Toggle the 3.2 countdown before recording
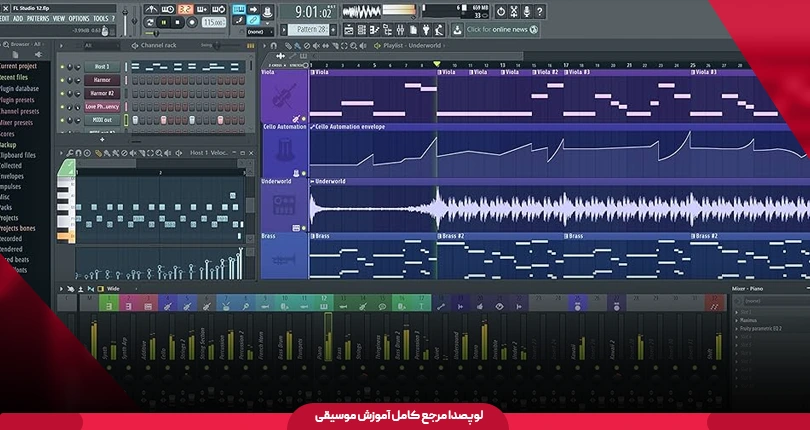Image resolution: width=810 pixels, height=430 pixels. pyautogui.click(x=185, y=9)
